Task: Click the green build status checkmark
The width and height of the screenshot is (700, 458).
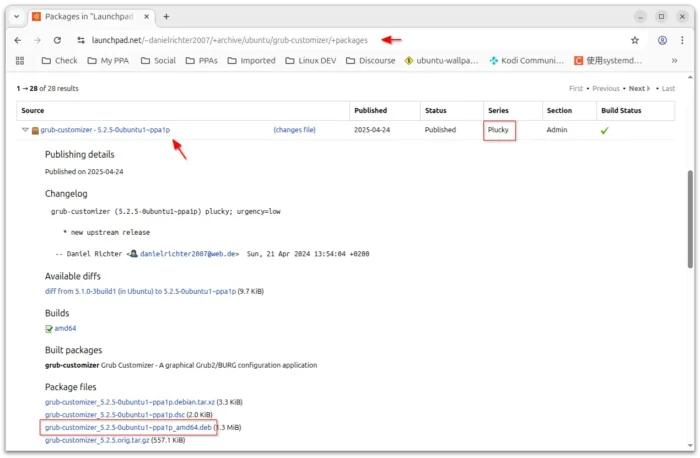Action: (604, 130)
